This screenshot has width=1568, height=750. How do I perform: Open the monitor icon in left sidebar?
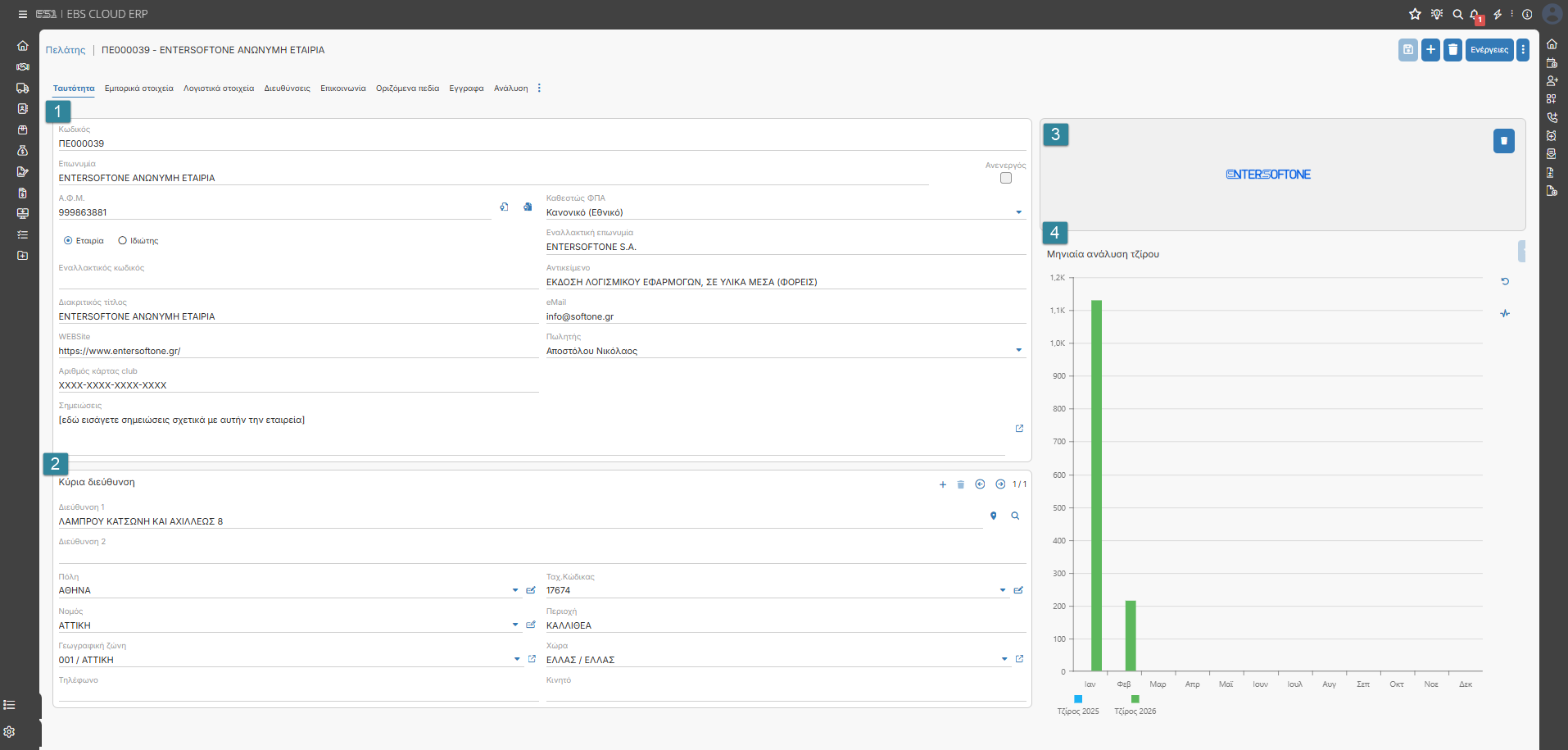pyautogui.click(x=23, y=213)
